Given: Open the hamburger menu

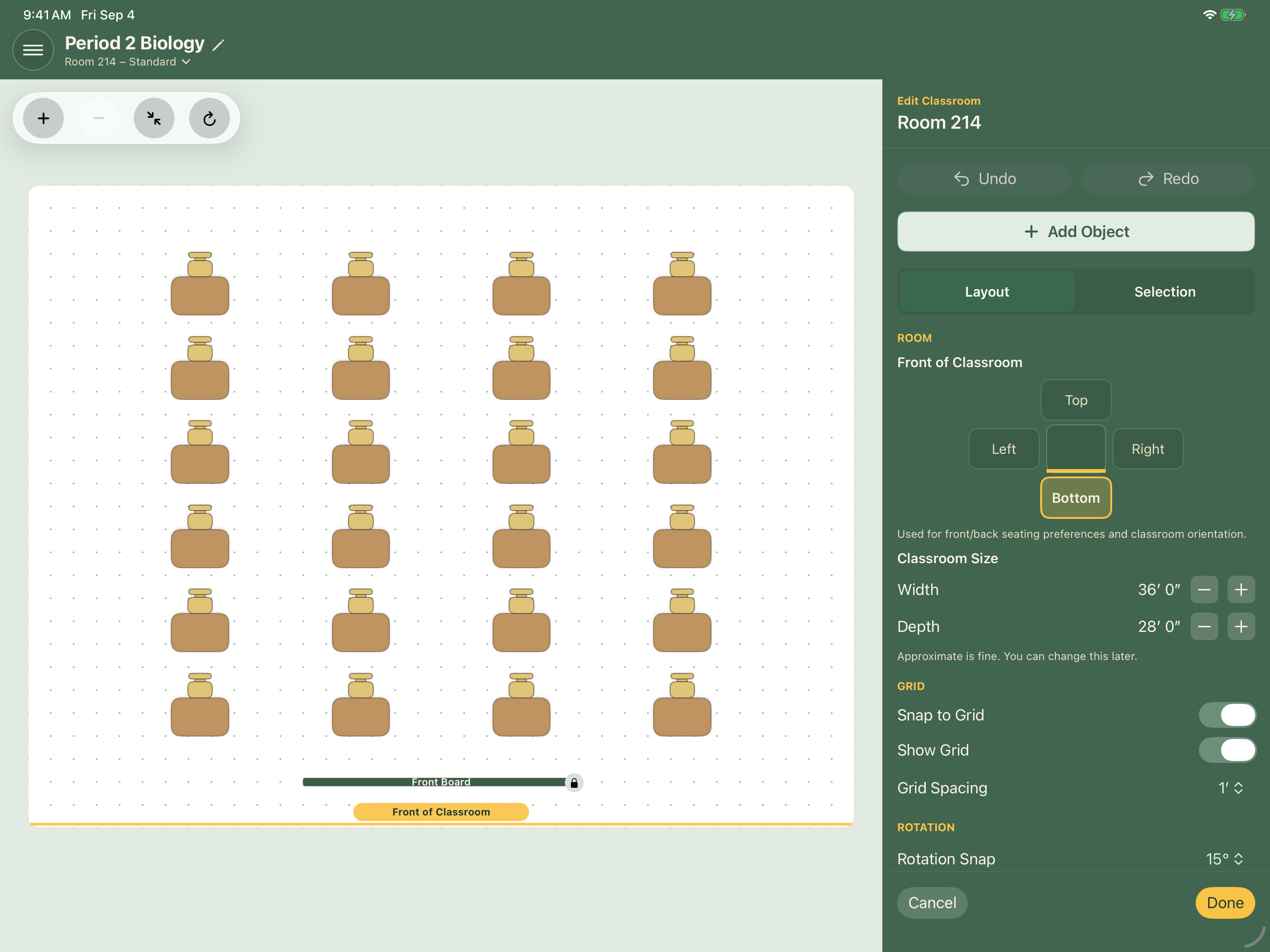Looking at the screenshot, I should coord(33,50).
